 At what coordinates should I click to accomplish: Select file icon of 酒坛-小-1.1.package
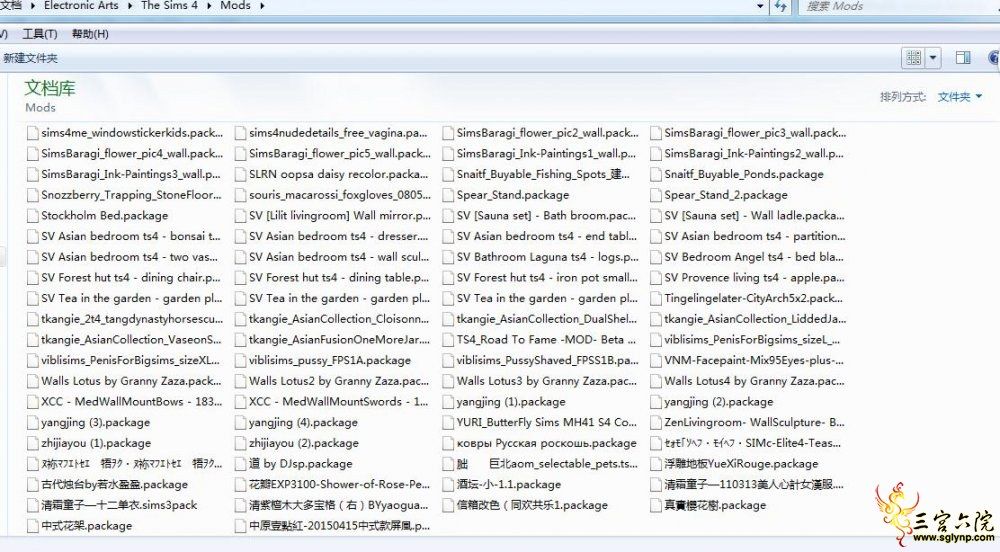pyautogui.click(x=448, y=485)
